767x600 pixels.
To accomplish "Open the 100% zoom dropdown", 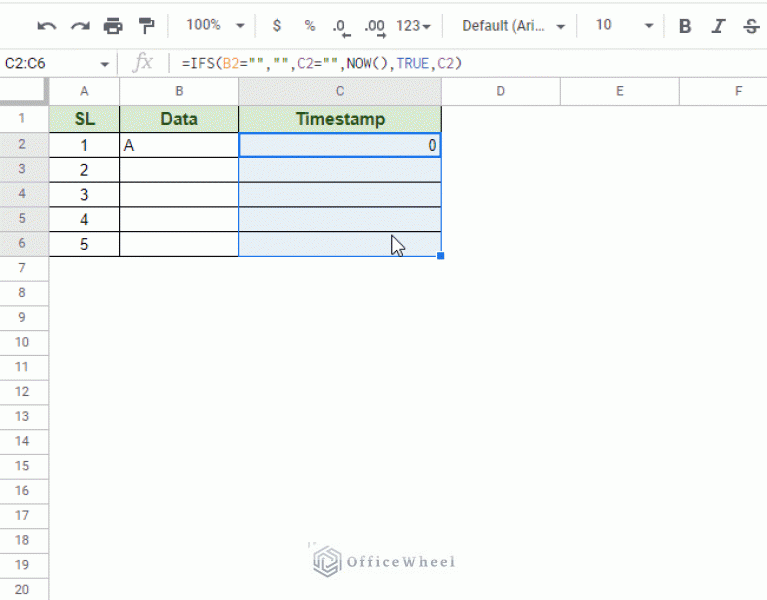I will [x=214, y=26].
